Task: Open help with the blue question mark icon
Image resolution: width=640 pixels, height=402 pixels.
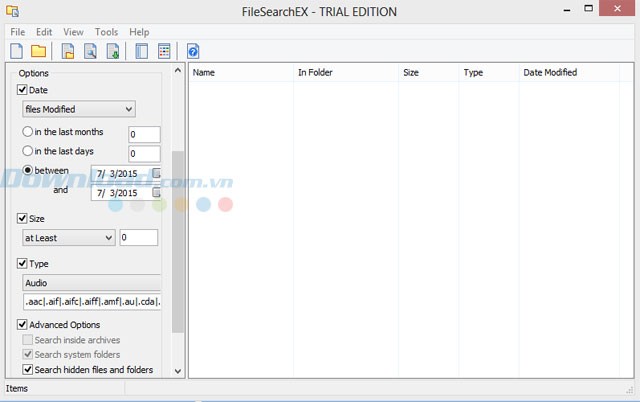Action: [193, 51]
